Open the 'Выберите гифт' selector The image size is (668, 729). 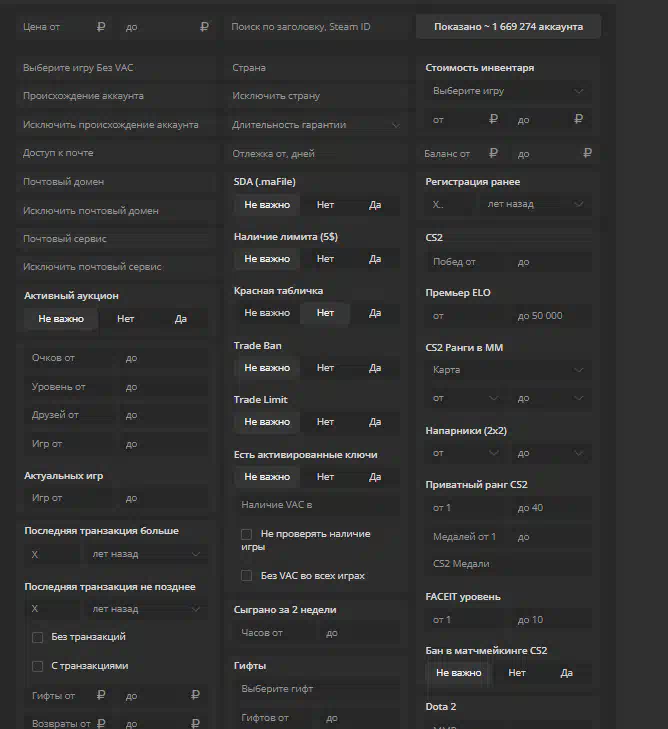317,689
